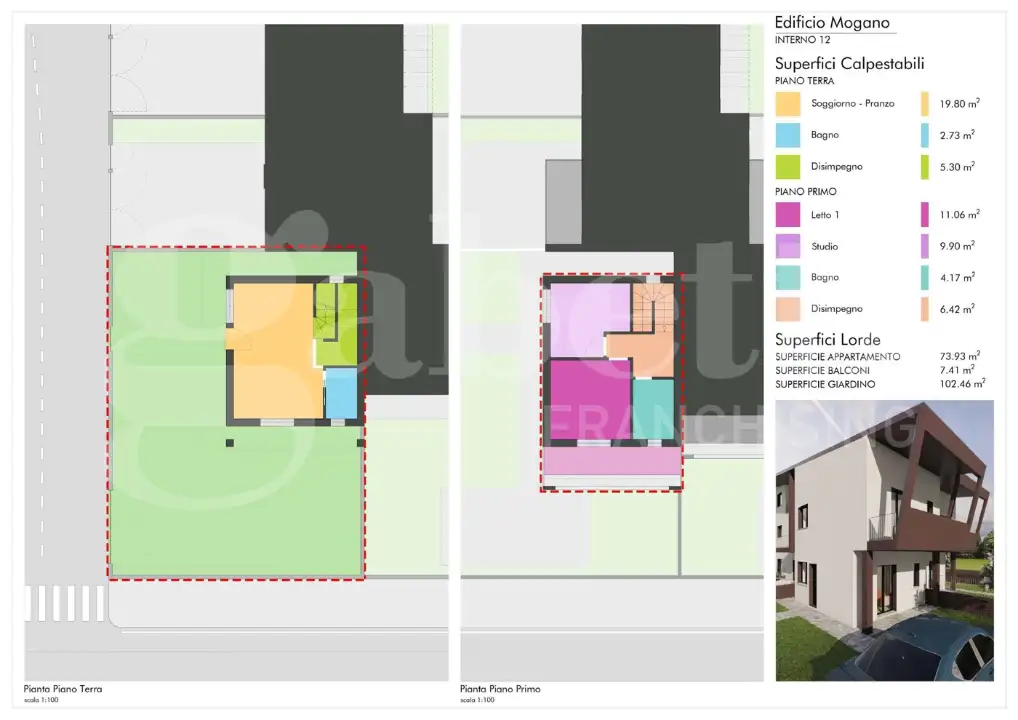Image resolution: width=1018 pixels, height=720 pixels.
Task: Click the blue bathroom in ground floor plan
Action: click(341, 393)
